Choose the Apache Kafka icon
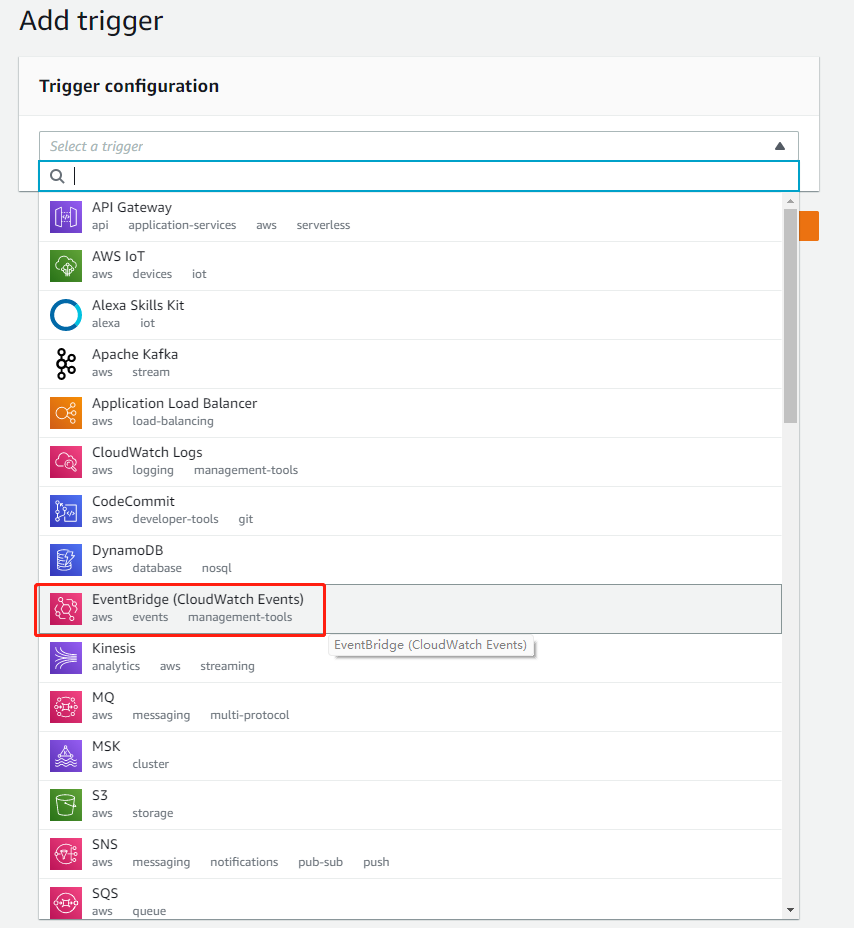 pyautogui.click(x=66, y=363)
